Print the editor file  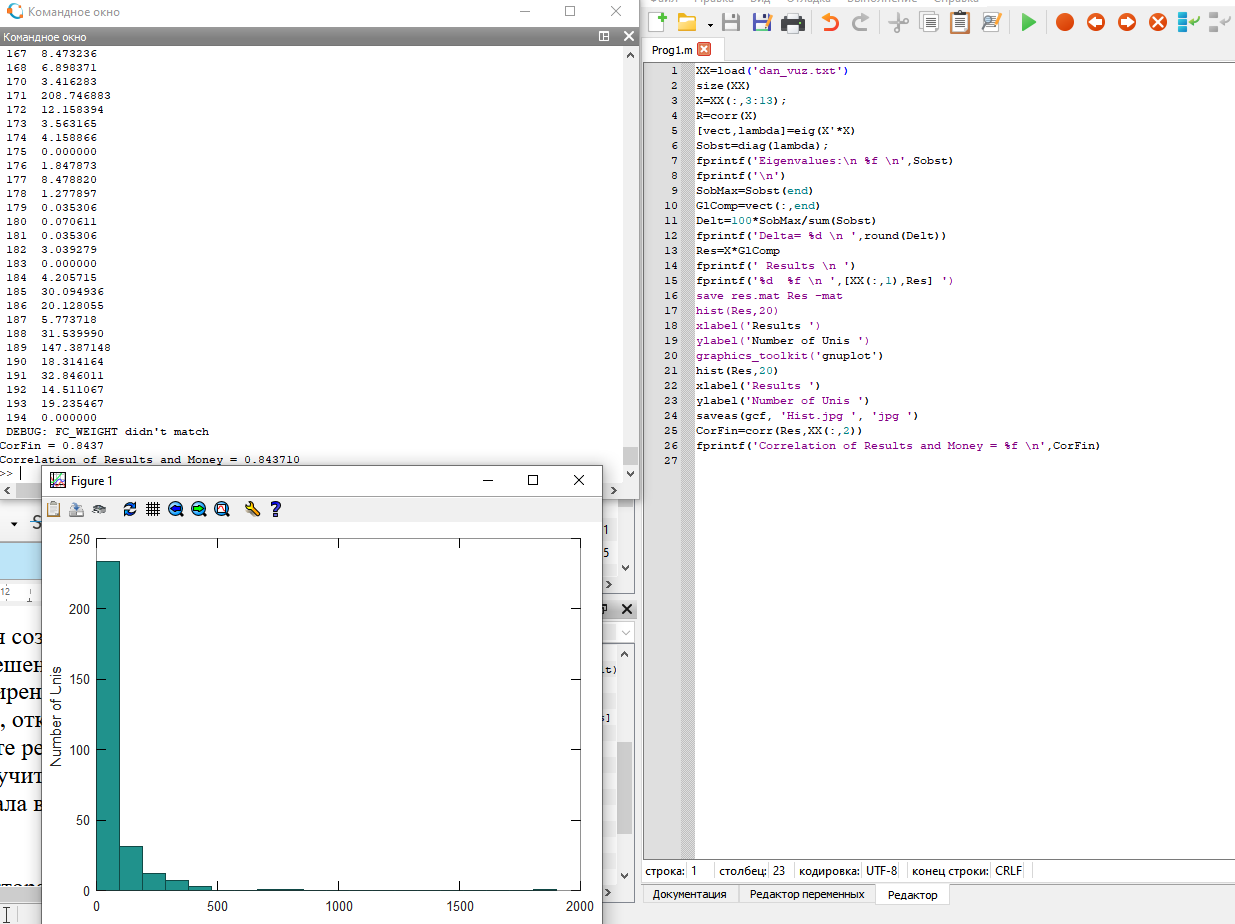coord(793,22)
